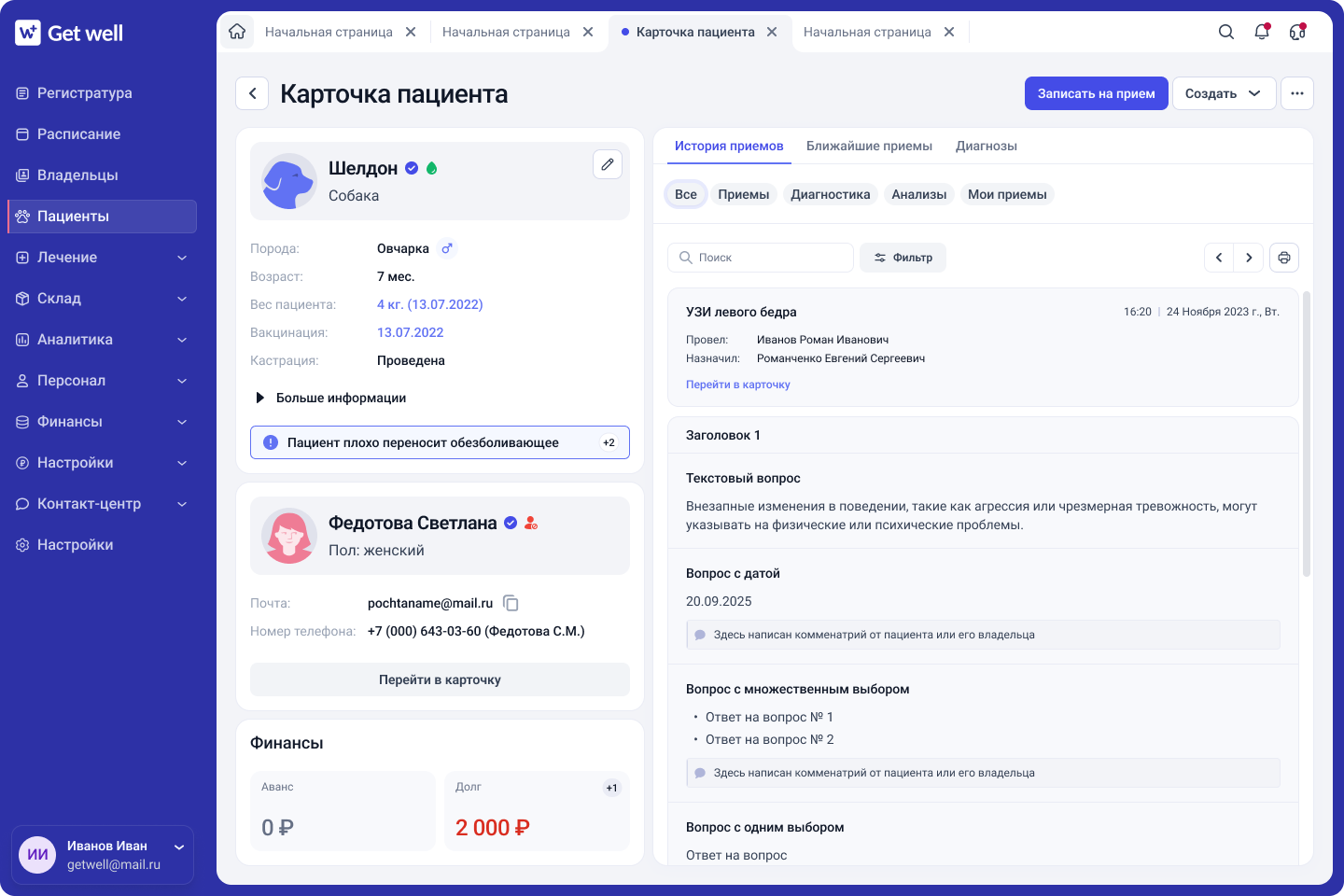
Task: Go back using the arrow beside Карточка пациента
Action: point(252,93)
